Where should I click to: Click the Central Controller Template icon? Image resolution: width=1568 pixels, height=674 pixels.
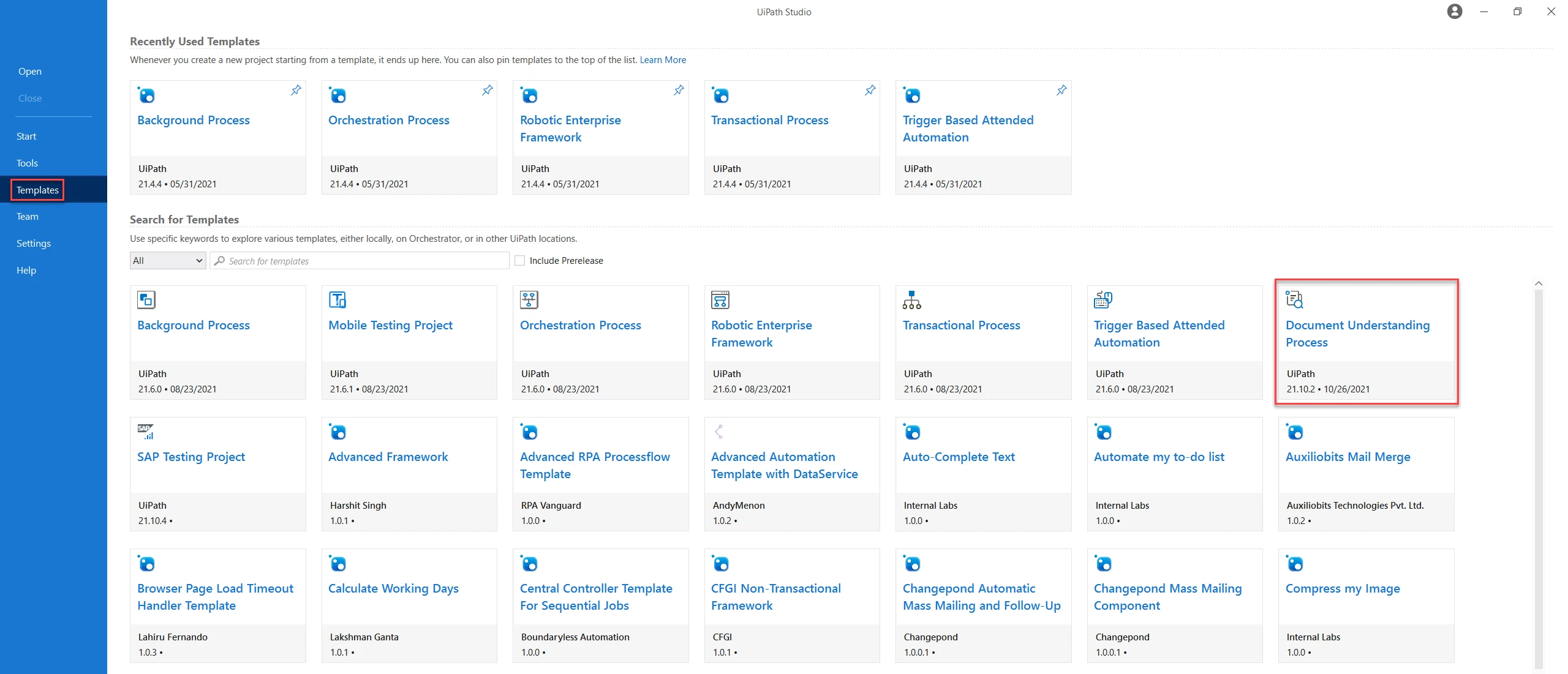(529, 563)
